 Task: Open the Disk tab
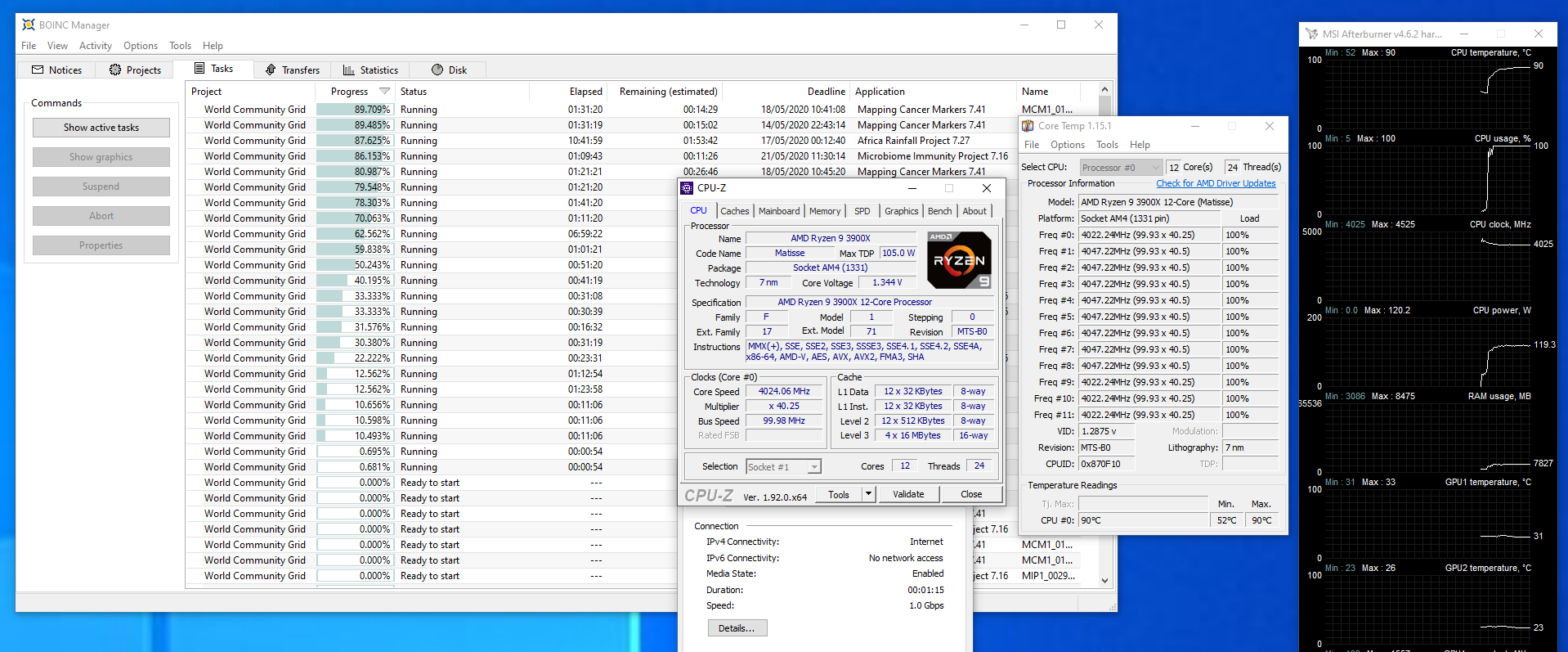(449, 70)
